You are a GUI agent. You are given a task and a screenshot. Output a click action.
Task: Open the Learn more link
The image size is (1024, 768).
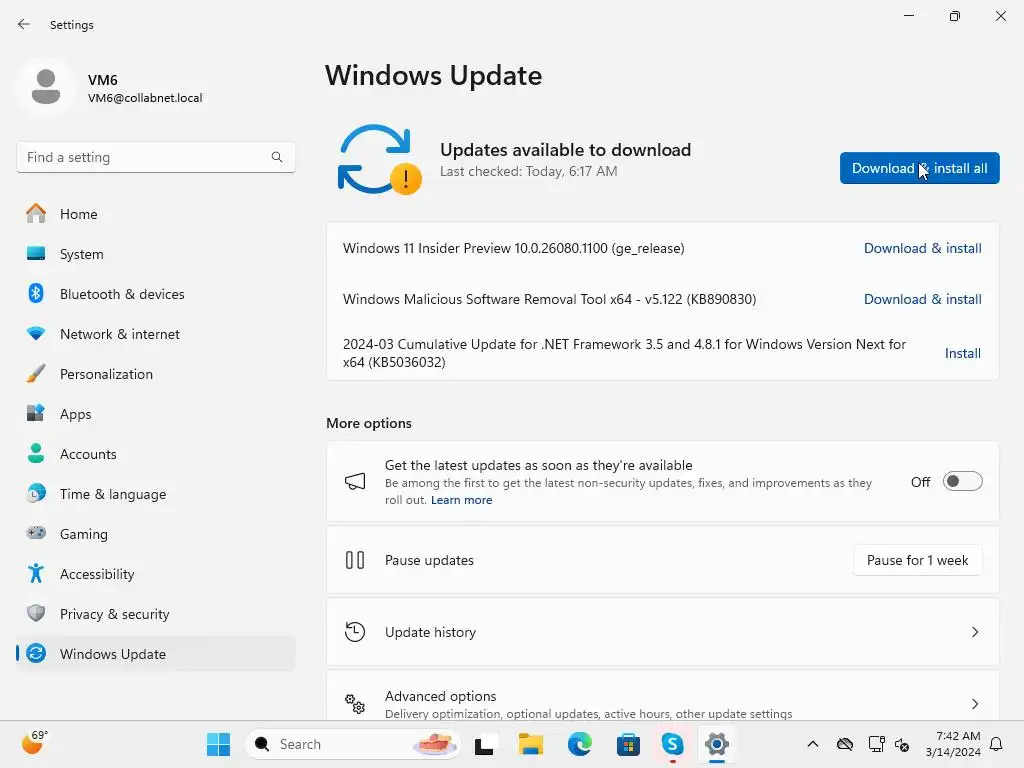461,500
